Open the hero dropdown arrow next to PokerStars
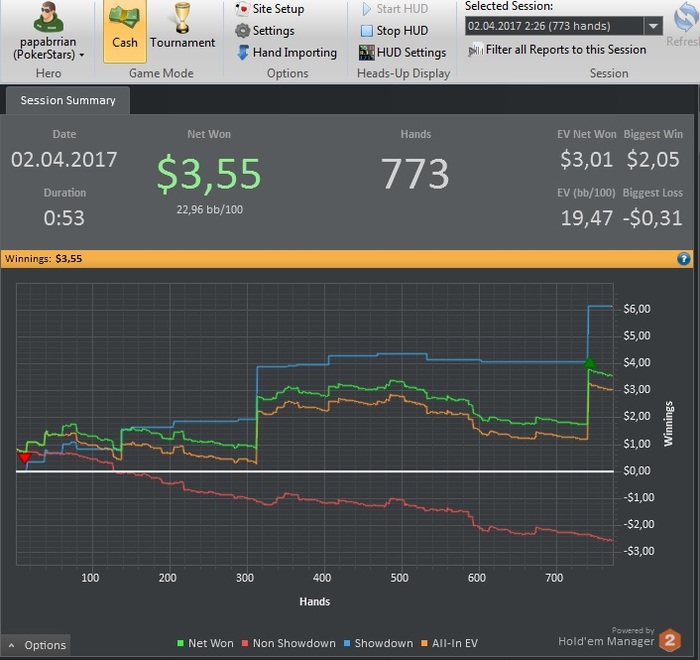Viewport: 700px width, 660px height. coord(82,55)
